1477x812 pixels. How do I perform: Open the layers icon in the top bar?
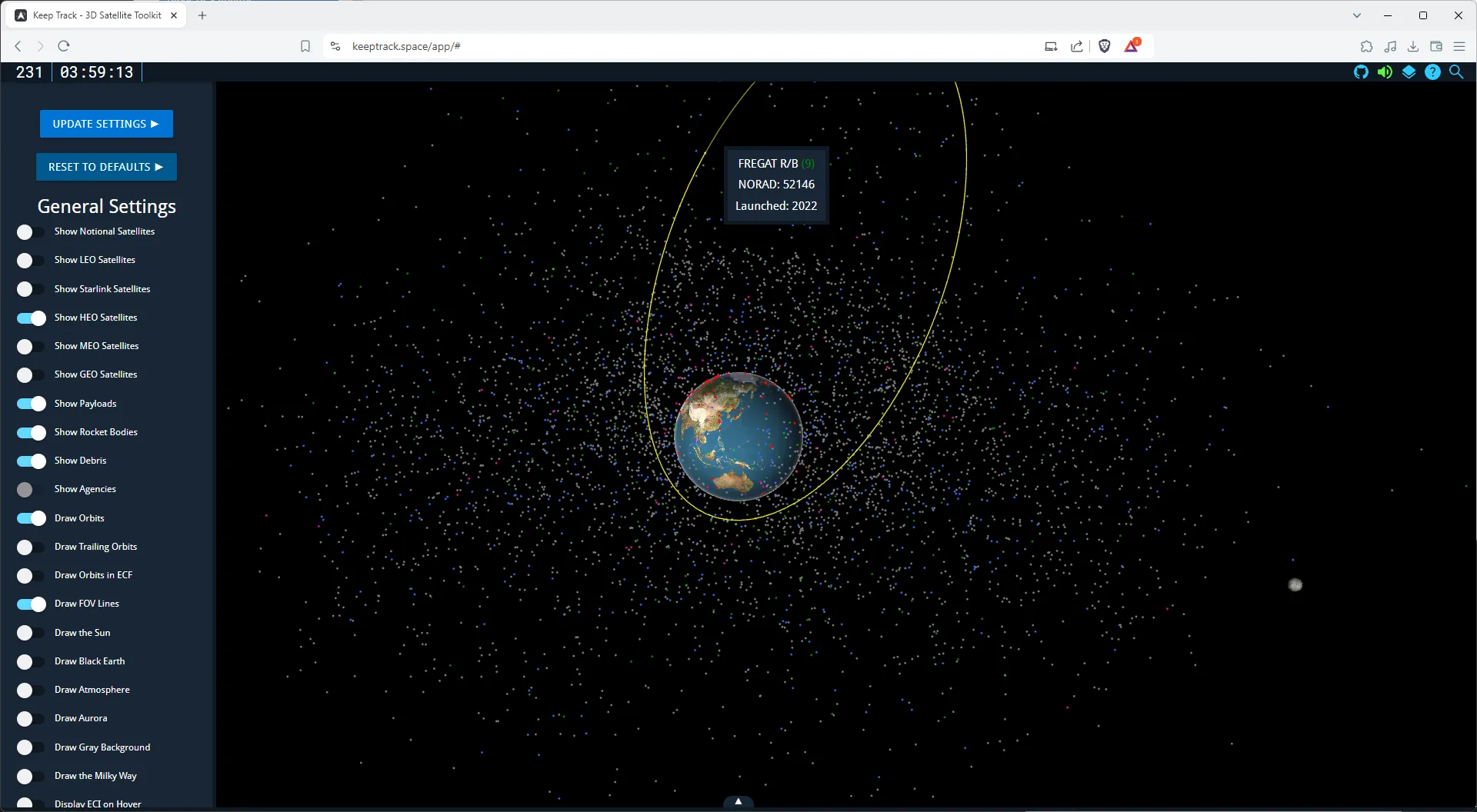tap(1409, 72)
